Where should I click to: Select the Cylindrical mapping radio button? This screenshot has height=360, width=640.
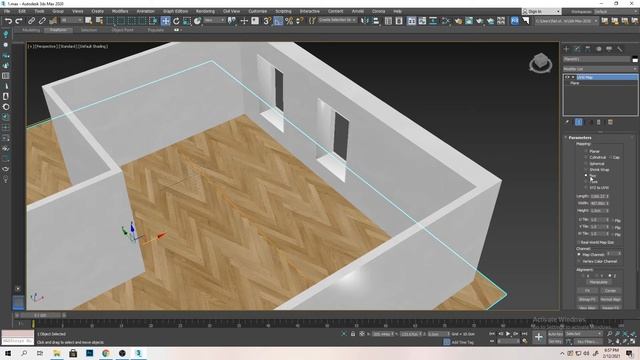click(x=586, y=157)
